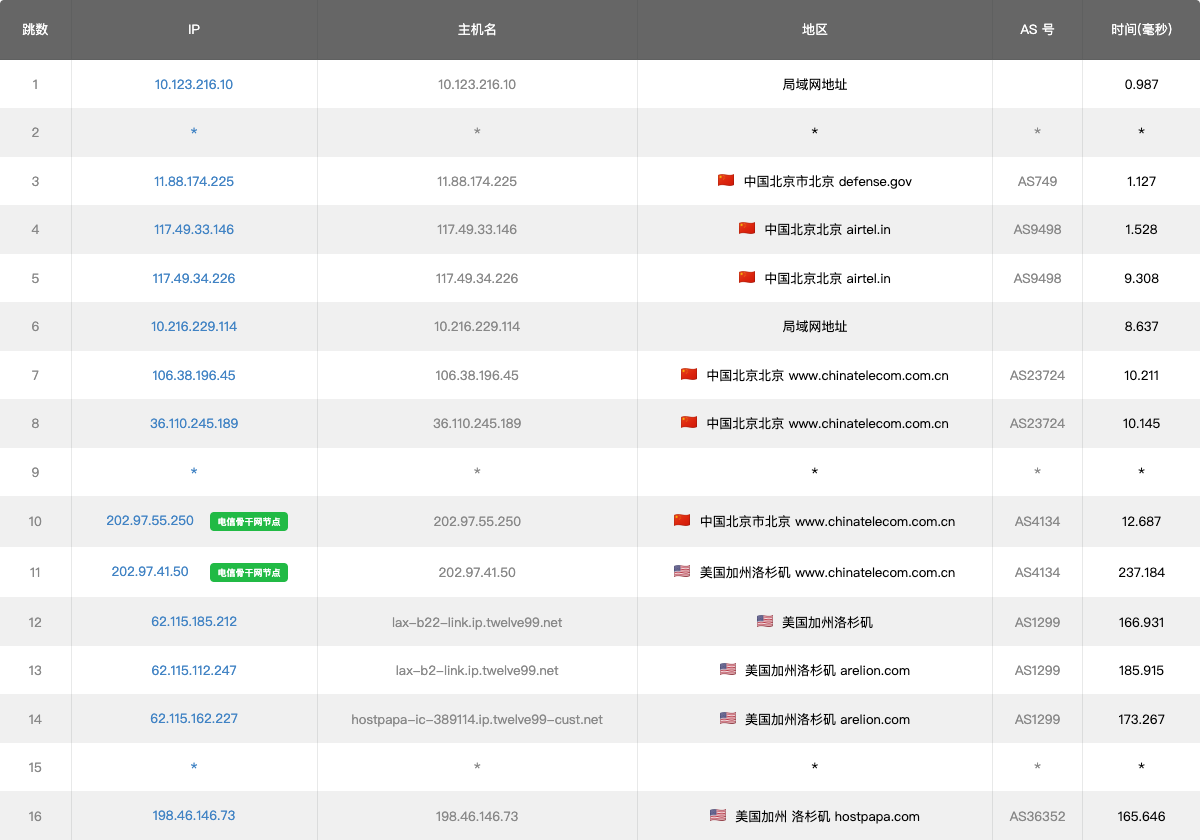Image resolution: width=1200 pixels, height=840 pixels.
Task: Click the AS 号 column header
Action: click(x=1037, y=30)
